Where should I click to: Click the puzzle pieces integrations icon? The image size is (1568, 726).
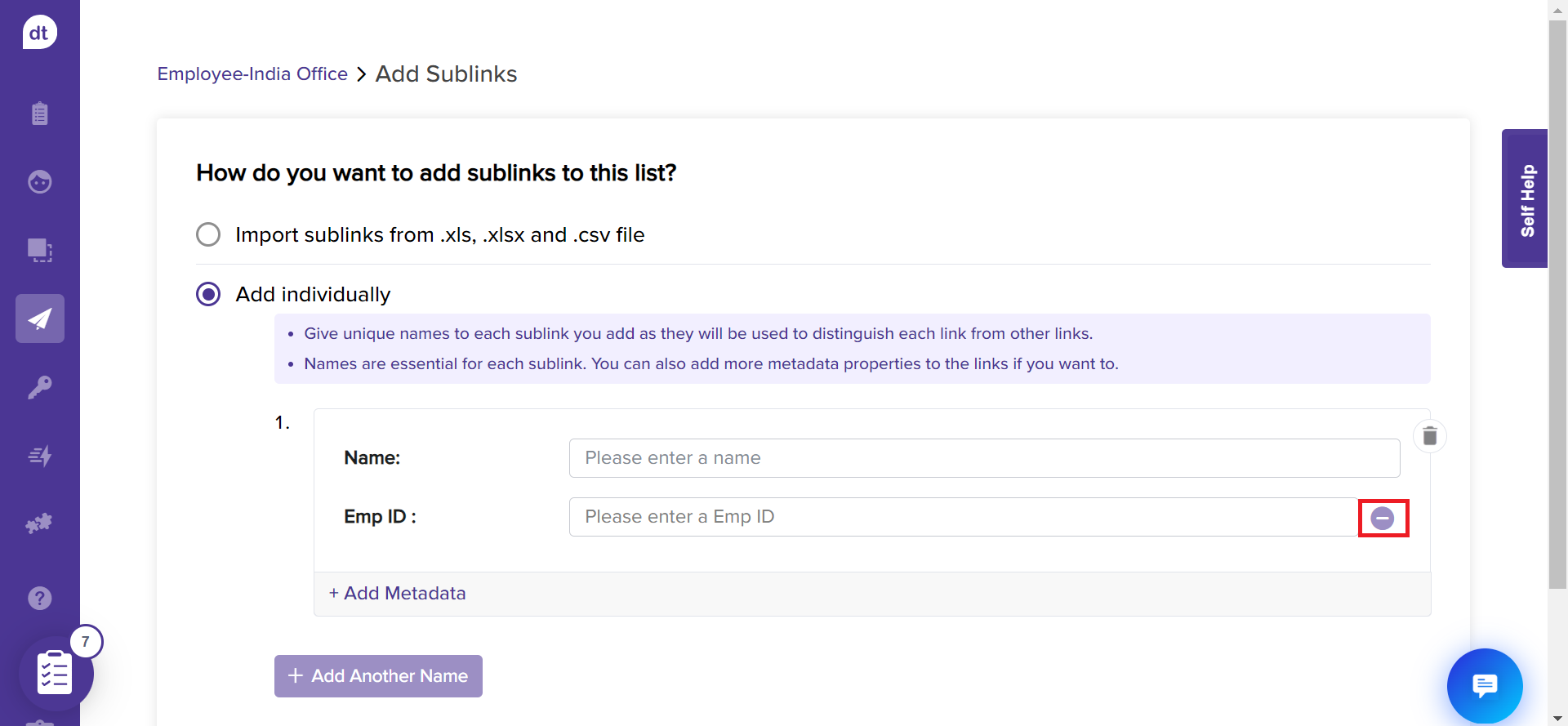pyautogui.click(x=39, y=523)
